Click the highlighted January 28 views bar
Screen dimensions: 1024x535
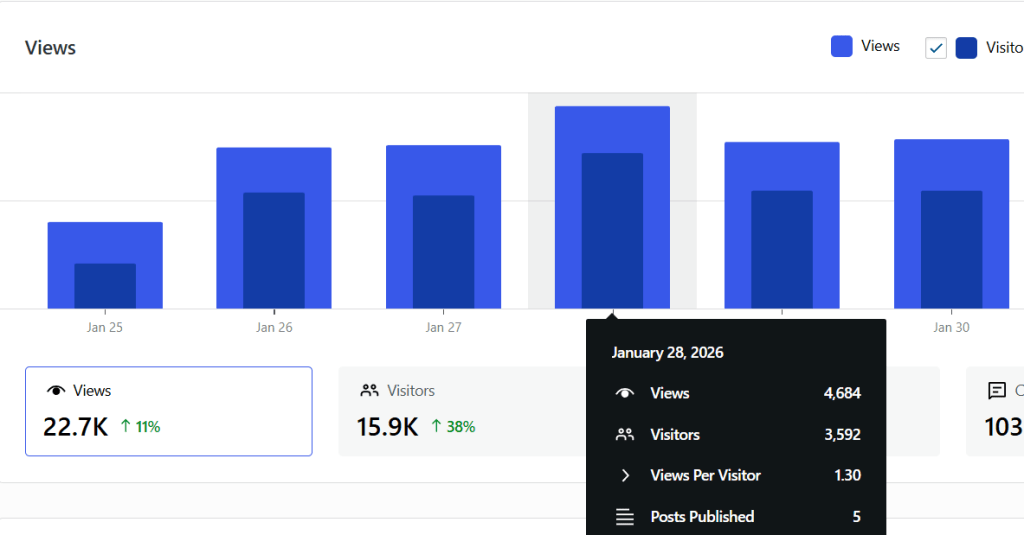(612, 129)
